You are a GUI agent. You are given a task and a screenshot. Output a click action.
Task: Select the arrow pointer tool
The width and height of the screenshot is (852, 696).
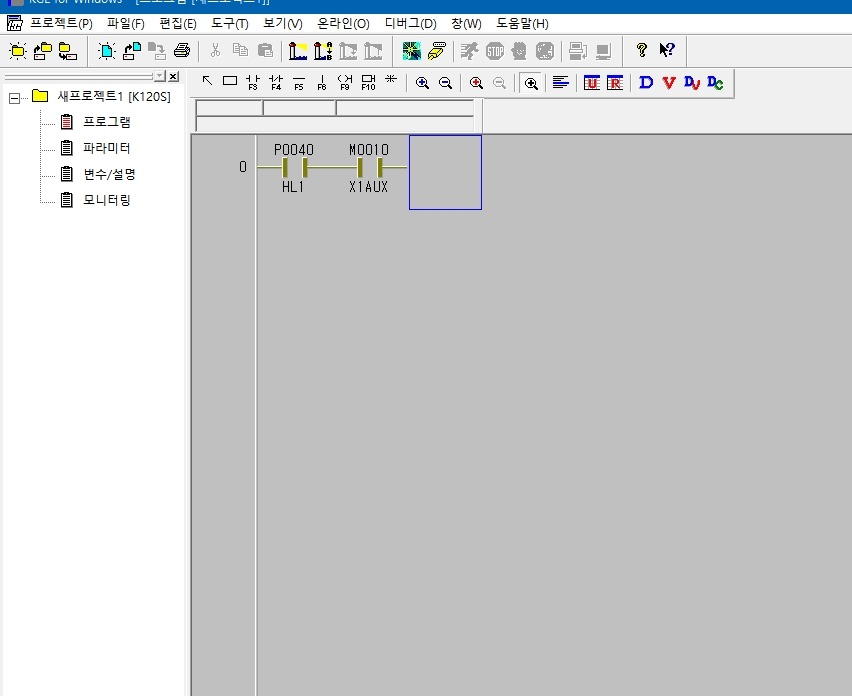point(207,82)
